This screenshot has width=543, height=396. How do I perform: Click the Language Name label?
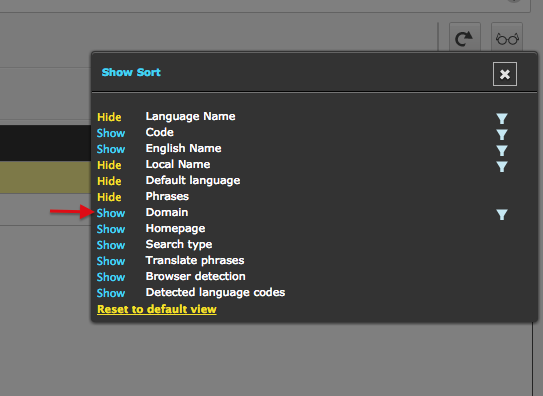(190, 116)
